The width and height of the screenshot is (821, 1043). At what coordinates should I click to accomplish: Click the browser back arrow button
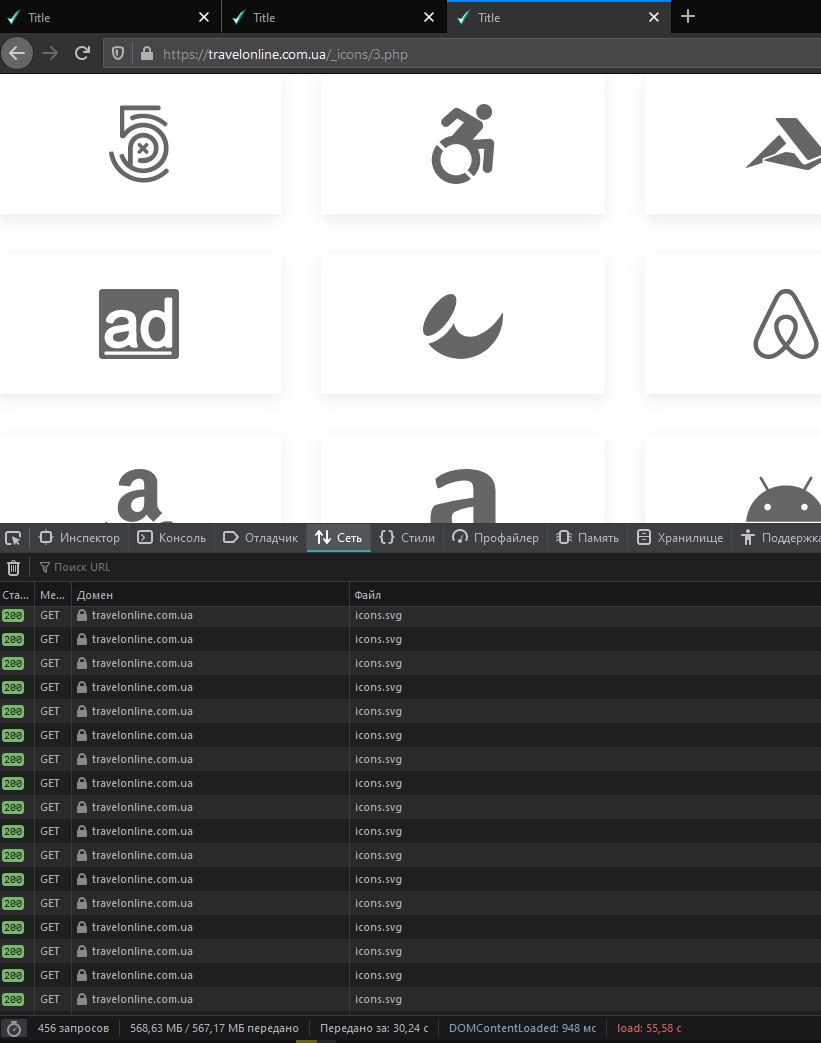(17, 53)
